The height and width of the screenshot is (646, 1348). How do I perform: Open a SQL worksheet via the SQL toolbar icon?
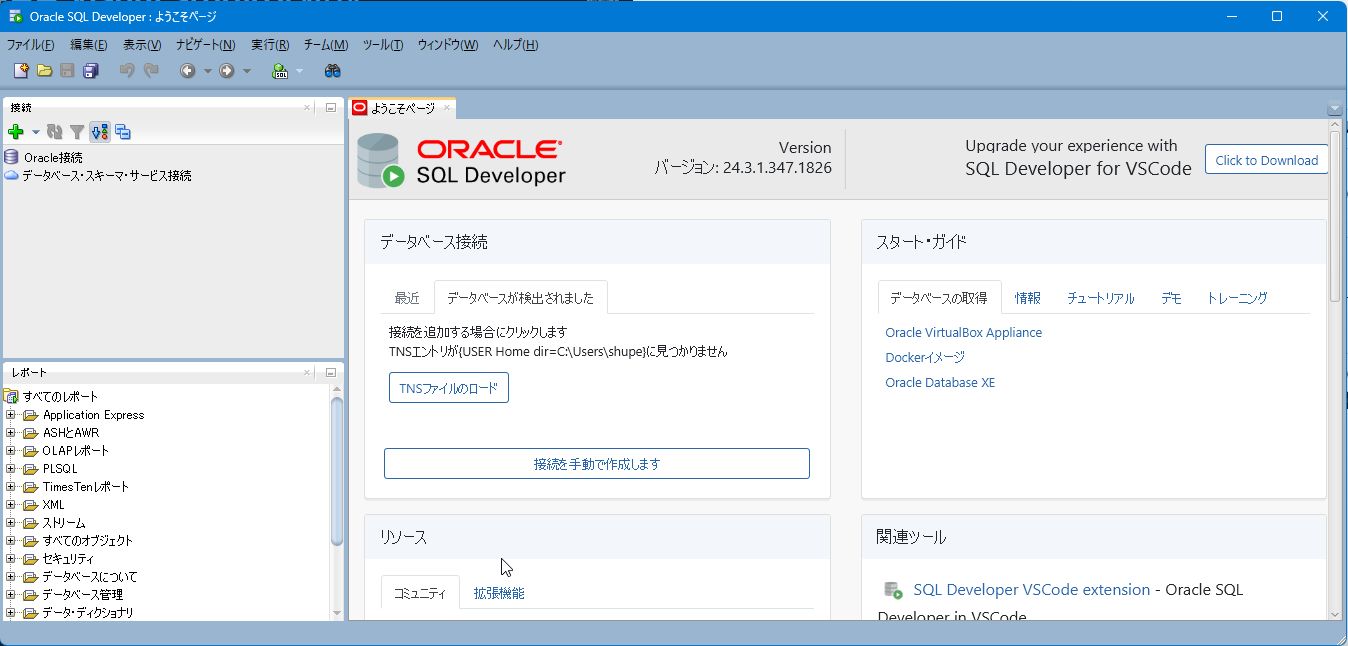(x=280, y=70)
